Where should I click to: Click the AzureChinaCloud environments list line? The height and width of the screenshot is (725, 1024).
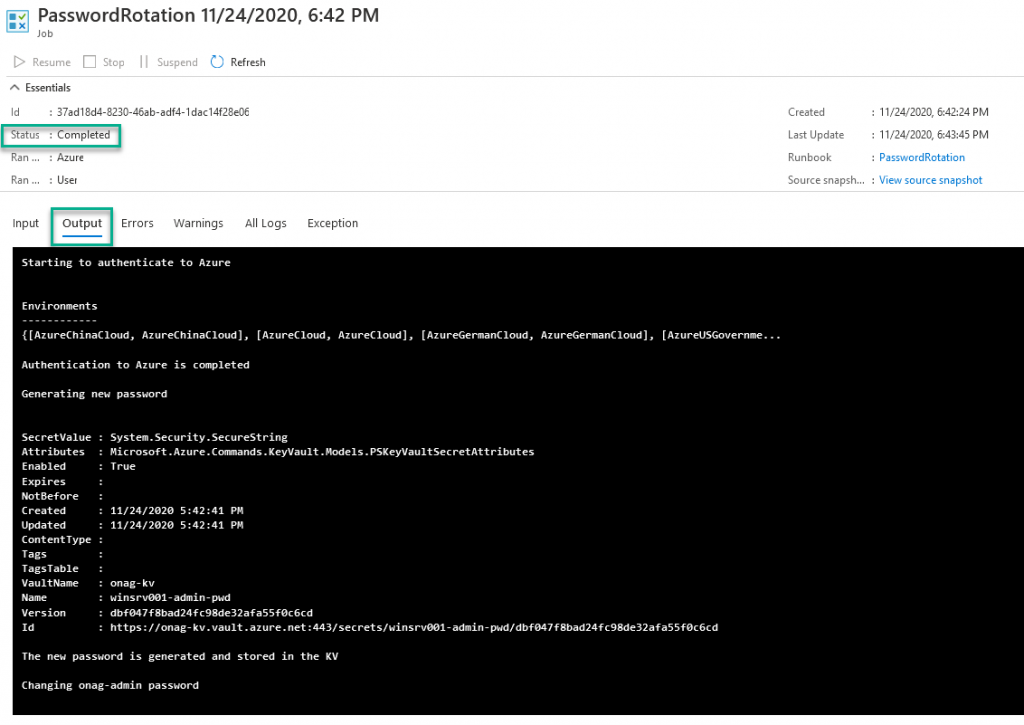pyautogui.click(x=401, y=335)
